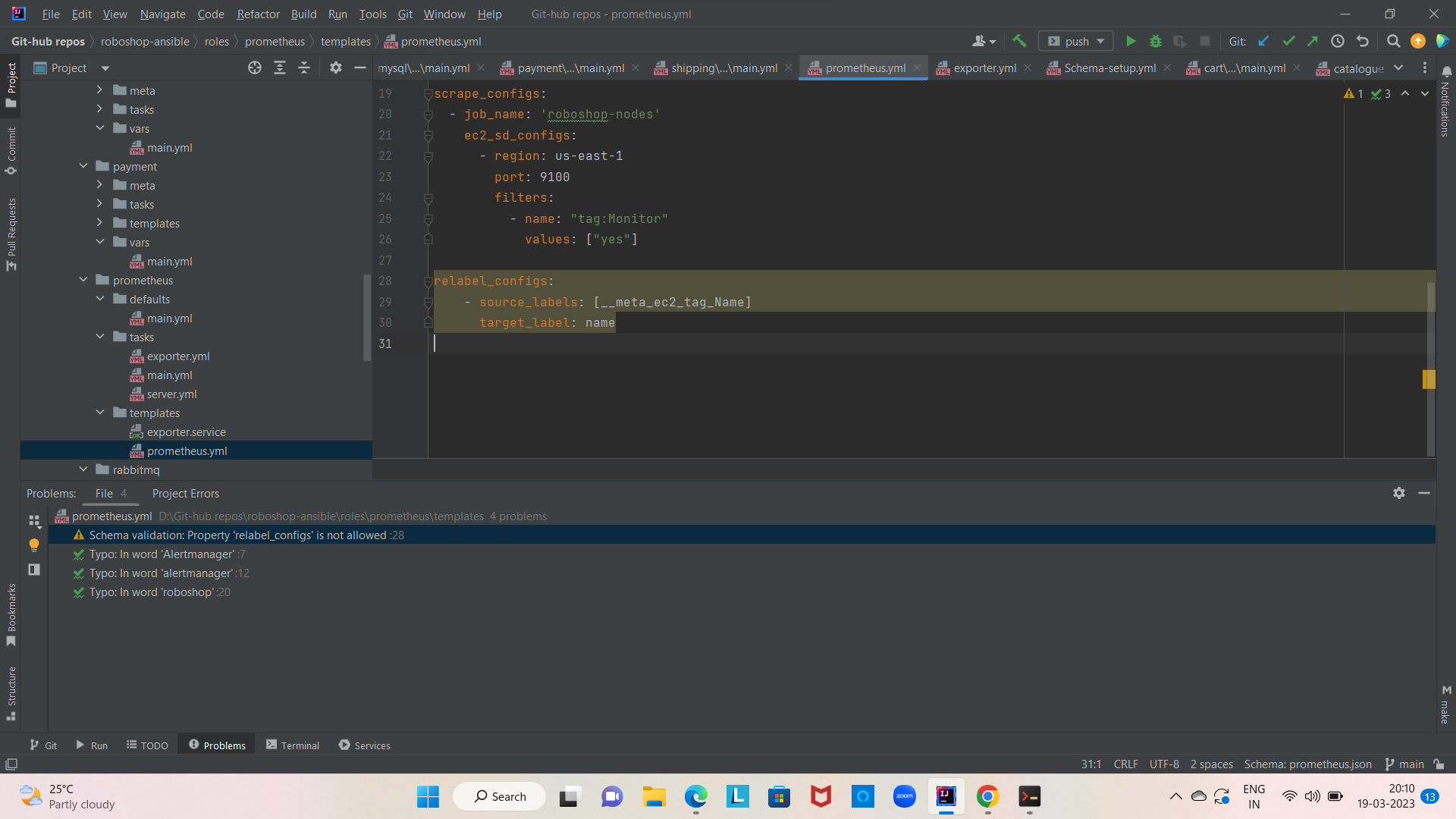The height and width of the screenshot is (819, 1456).
Task: Select opened file using the crosshair icon
Action: [x=254, y=67]
